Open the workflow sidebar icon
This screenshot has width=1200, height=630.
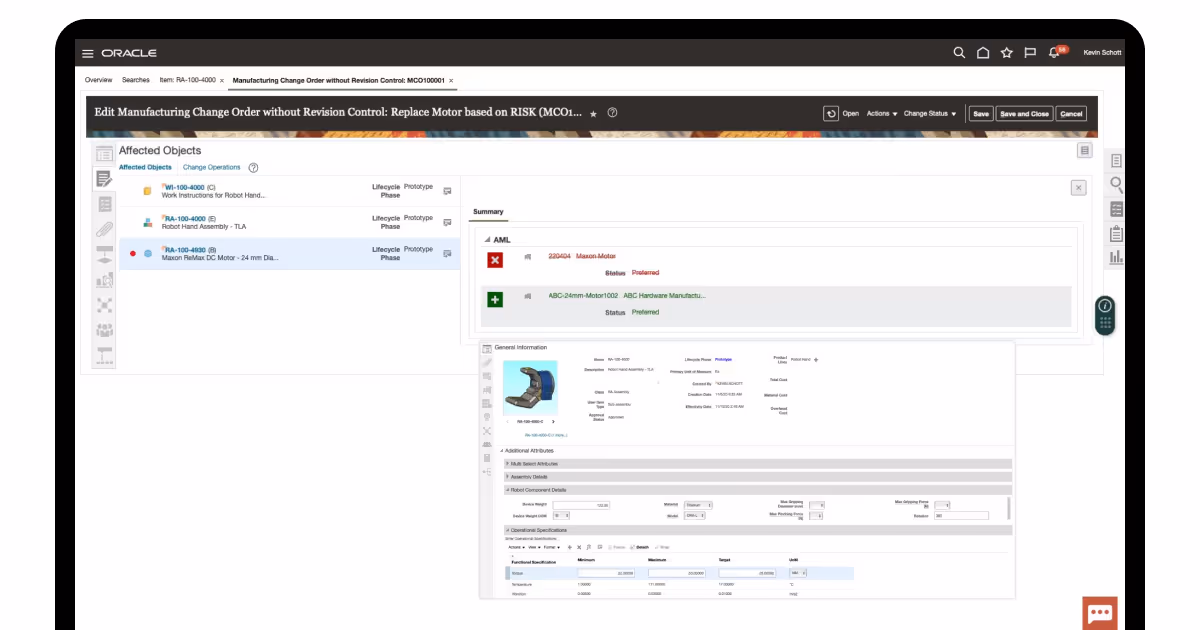tap(104, 254)
